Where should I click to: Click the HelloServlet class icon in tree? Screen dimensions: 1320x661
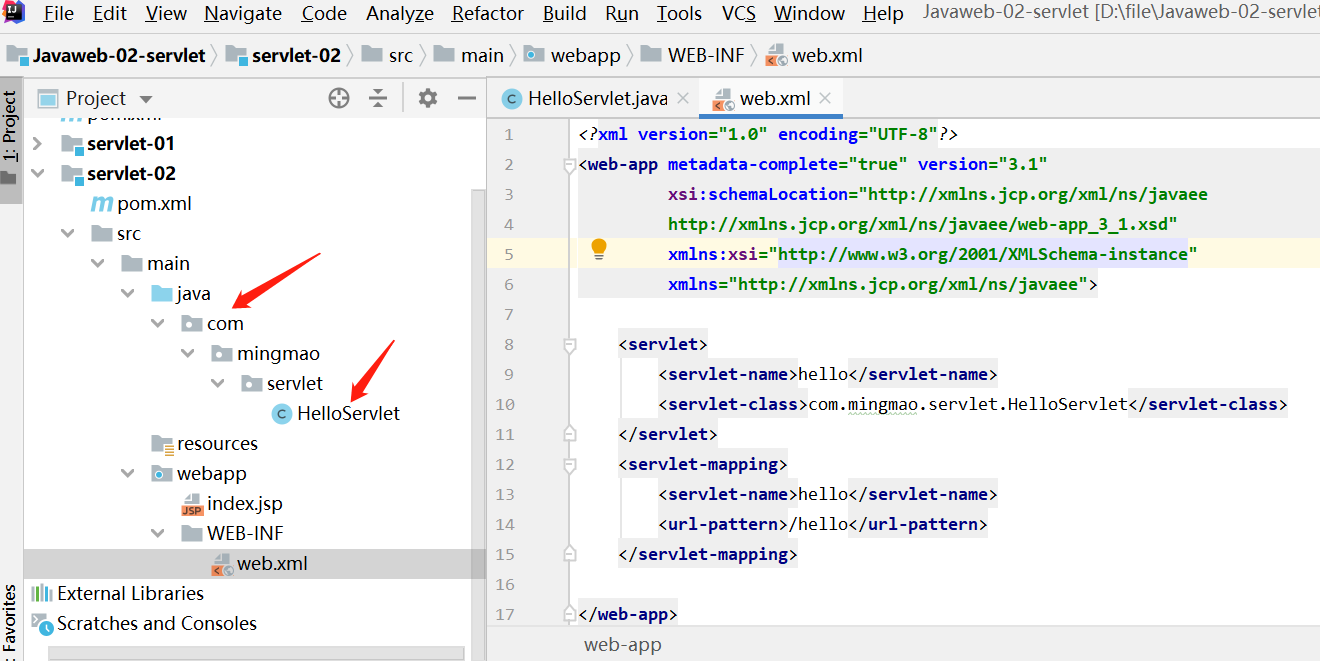[x=282, y=414]
